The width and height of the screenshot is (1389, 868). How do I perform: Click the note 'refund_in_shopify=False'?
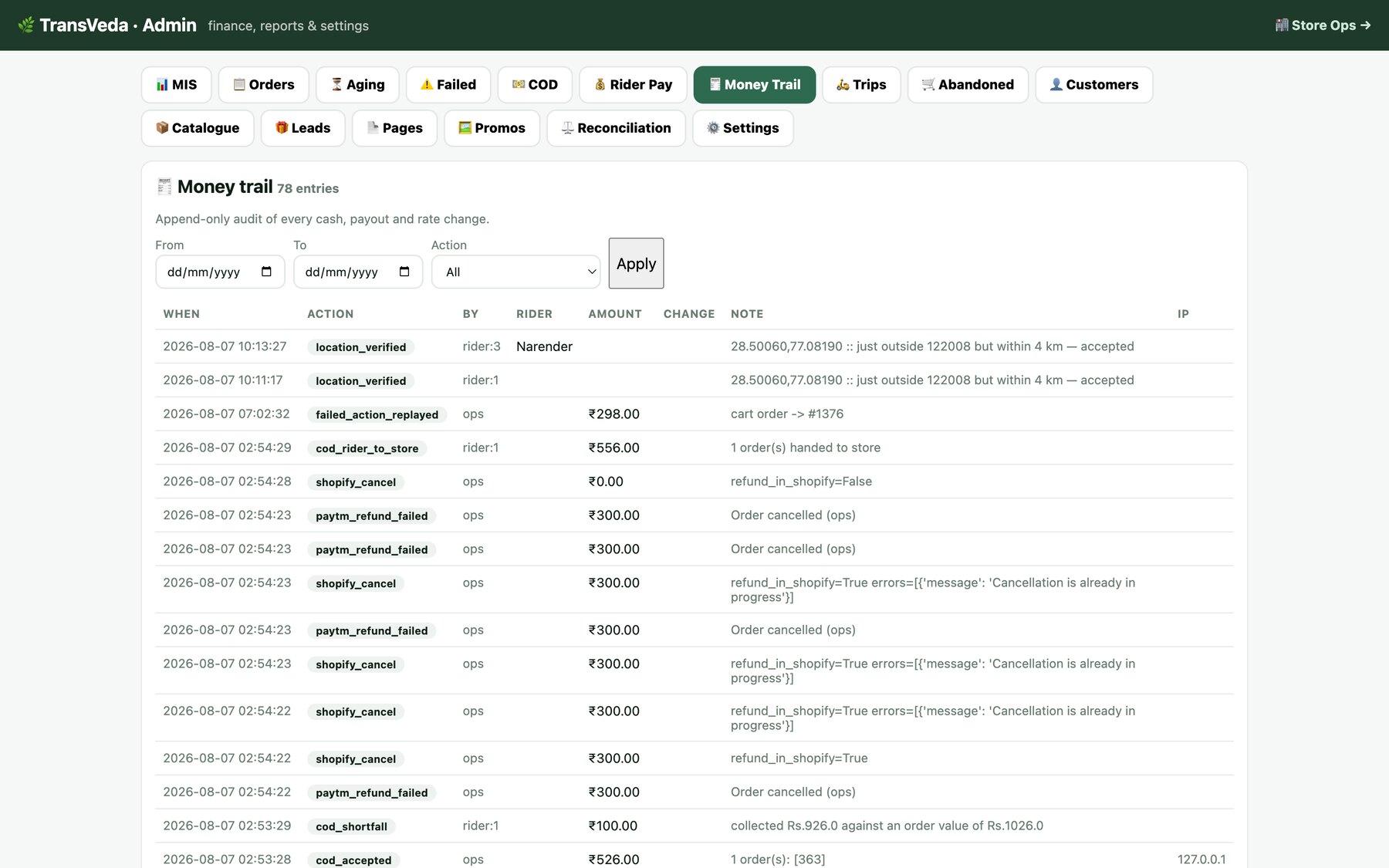(x=801, y=481)
